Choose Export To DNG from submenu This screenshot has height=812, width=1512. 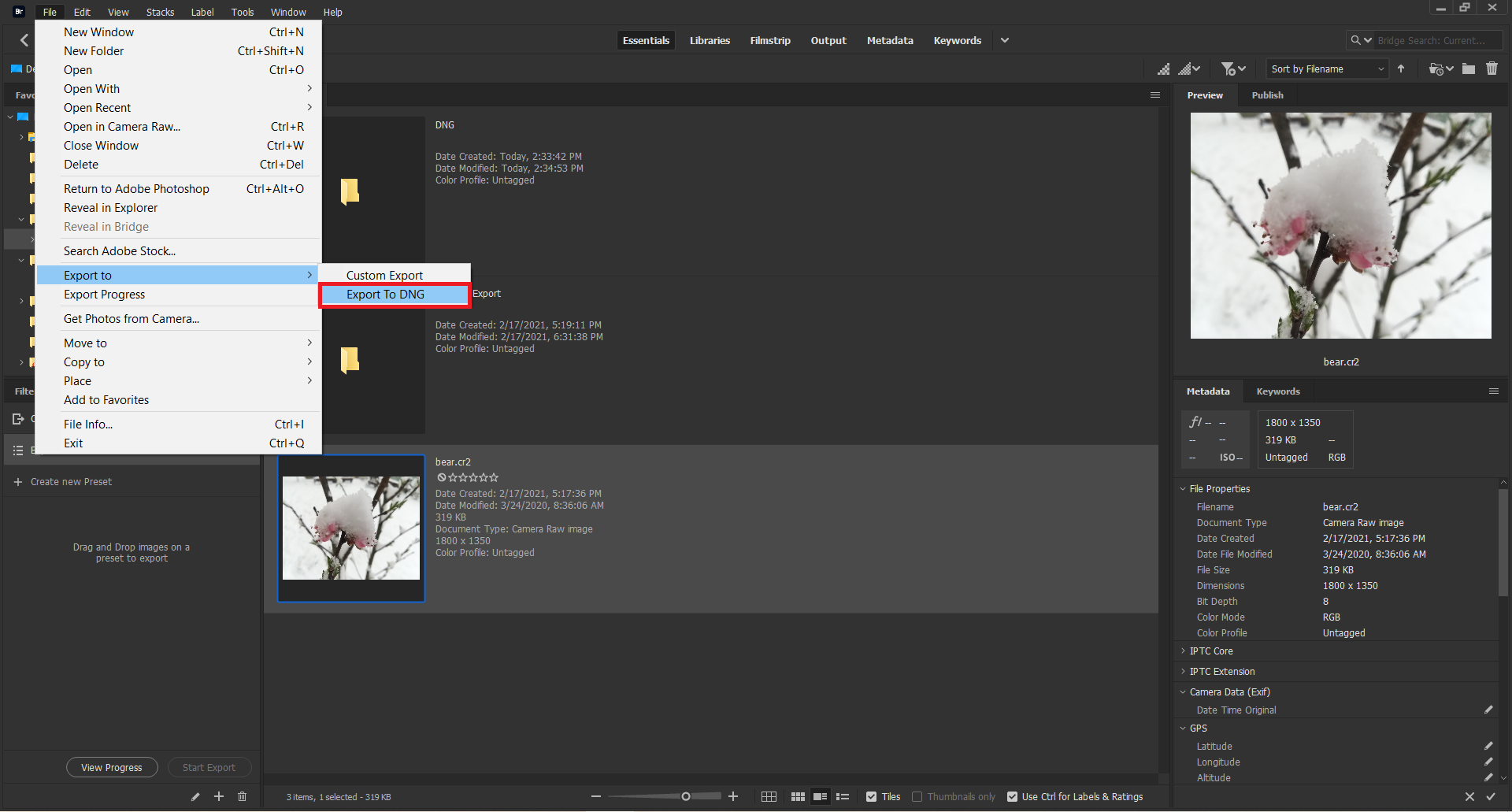click(x=386, y=295)
